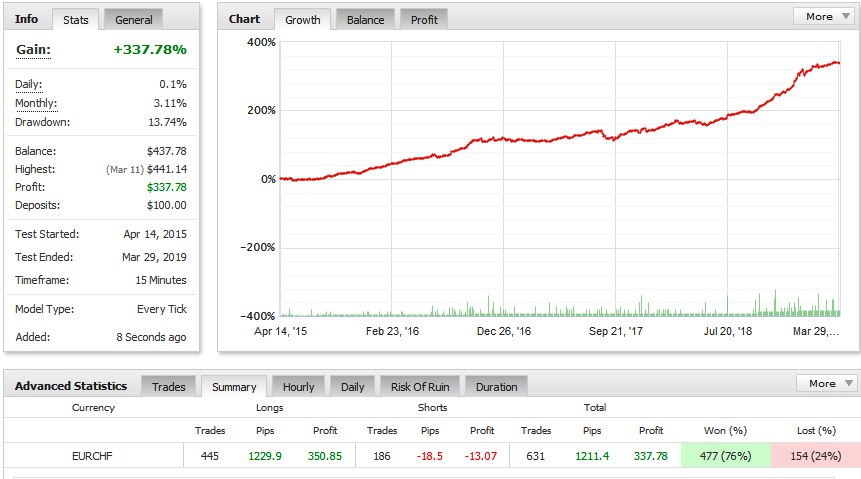
Task: Expand Advanced Statistics More dropdown
Action: pyautogui.click(x=829, y=383)
